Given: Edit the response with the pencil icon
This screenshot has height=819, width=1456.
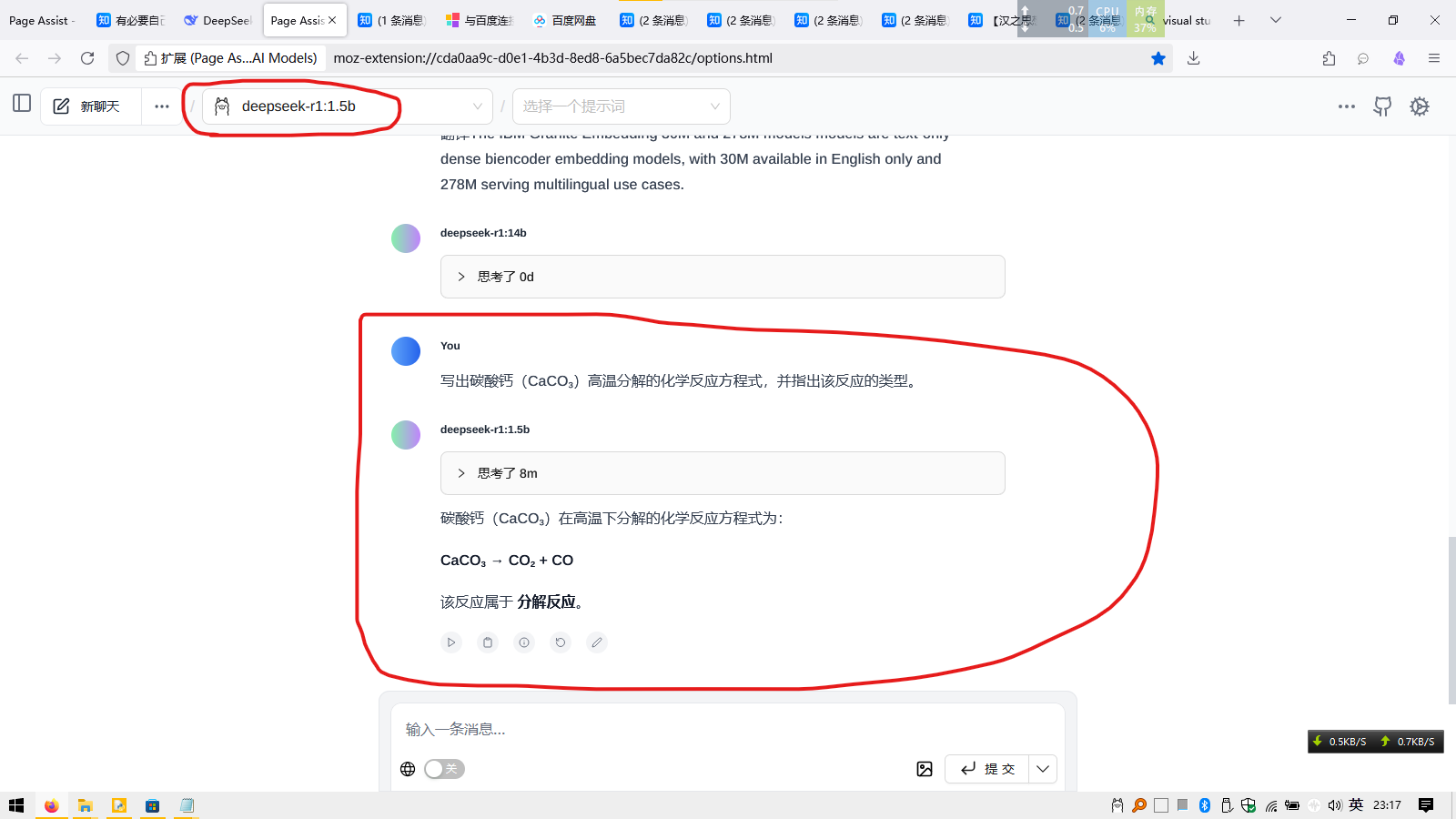Looking at the screenshot, I should (597, 642).
